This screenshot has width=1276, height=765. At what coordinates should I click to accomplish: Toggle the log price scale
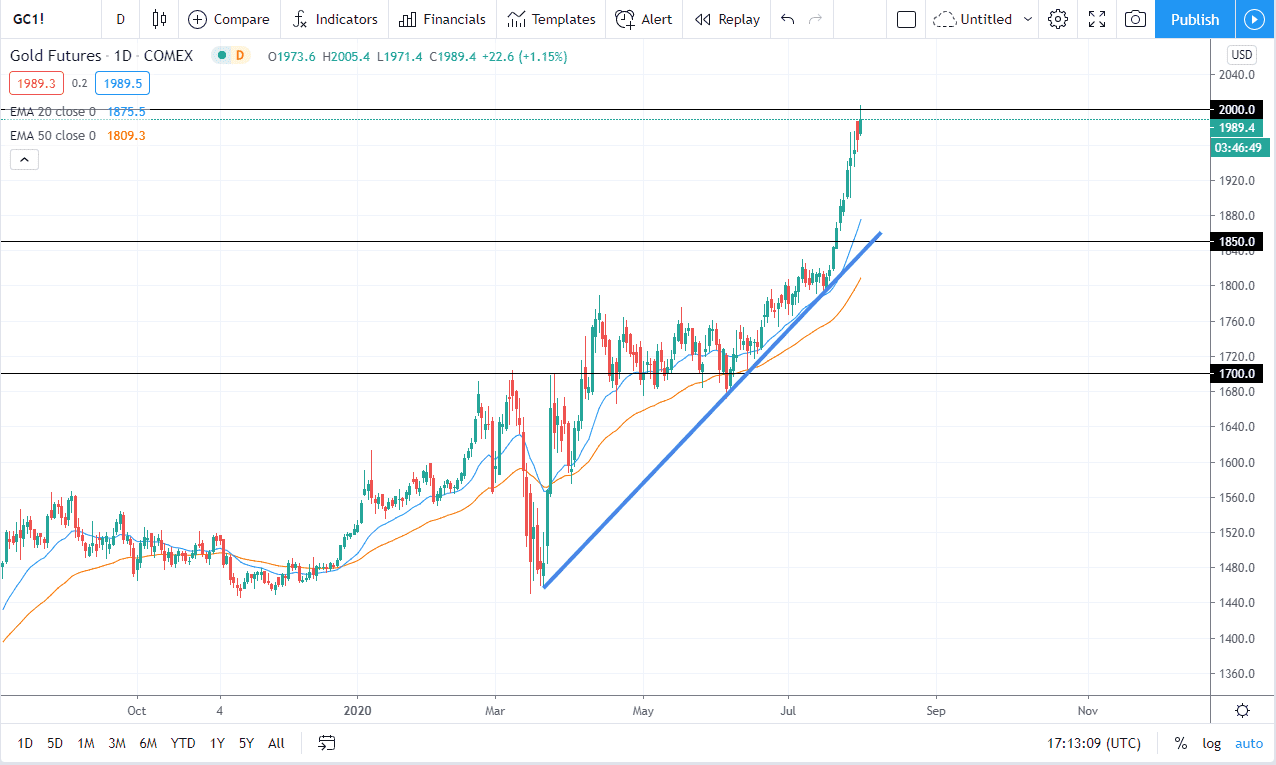1211,743
